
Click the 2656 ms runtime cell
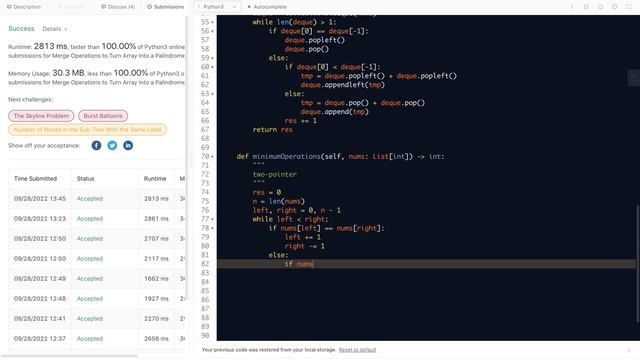pos(156,339)
